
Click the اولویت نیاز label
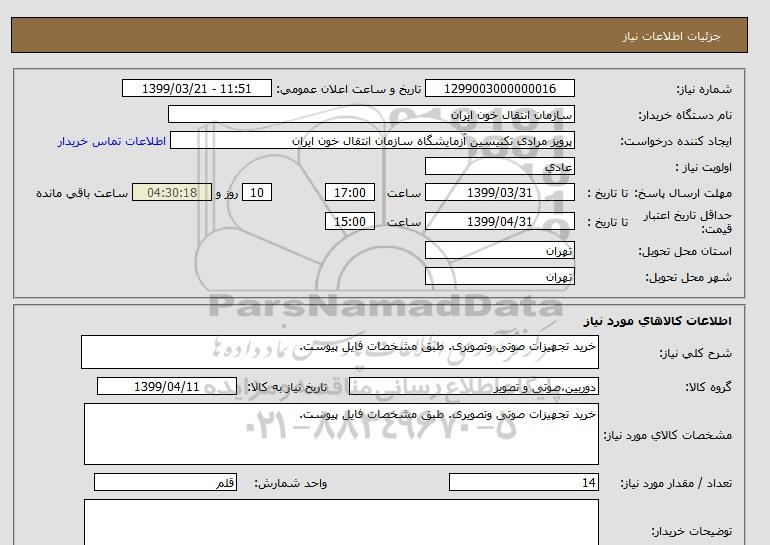tap(704, 167)
